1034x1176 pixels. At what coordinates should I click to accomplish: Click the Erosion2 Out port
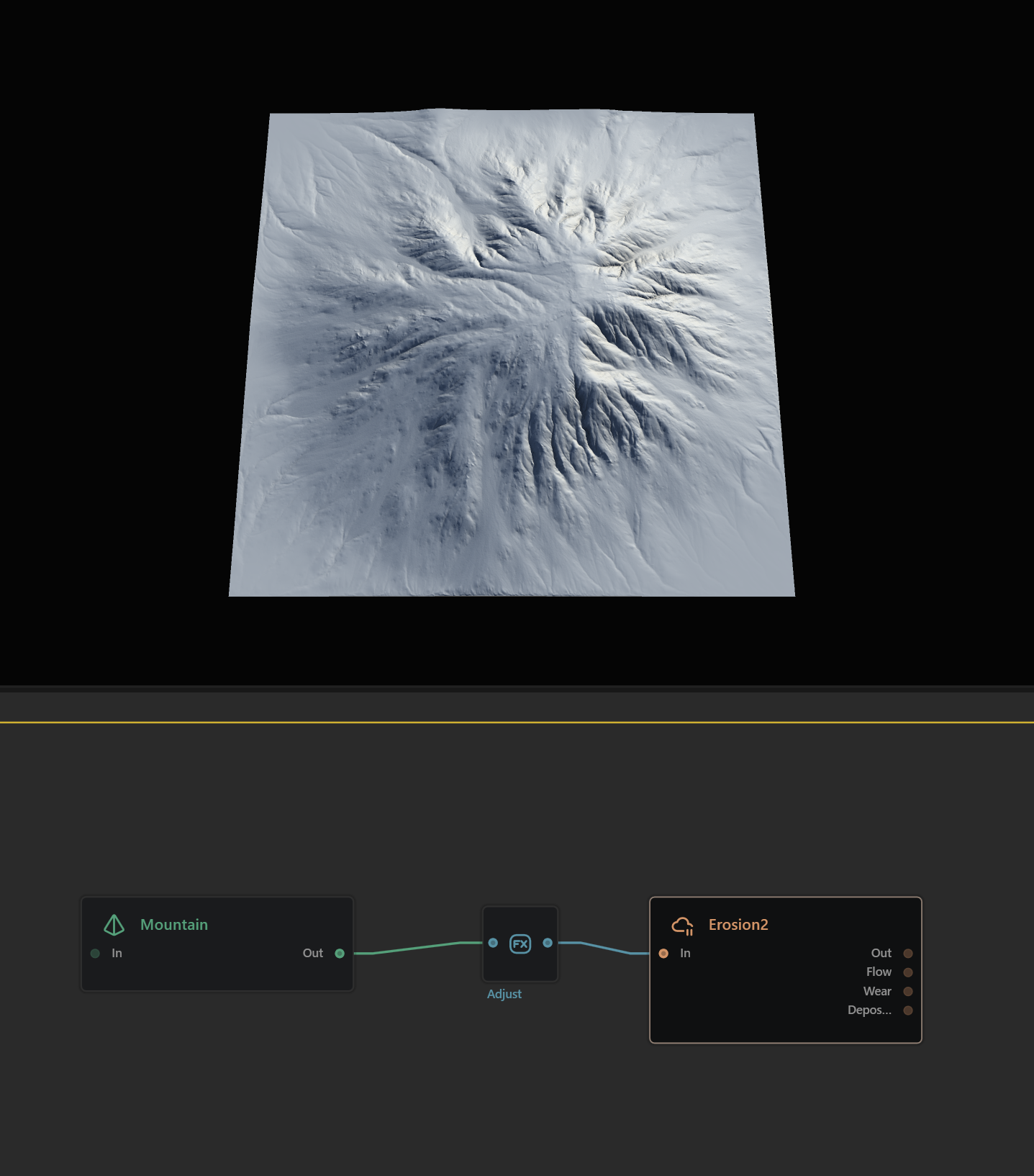pyautogui.click(x=908, y=954)
